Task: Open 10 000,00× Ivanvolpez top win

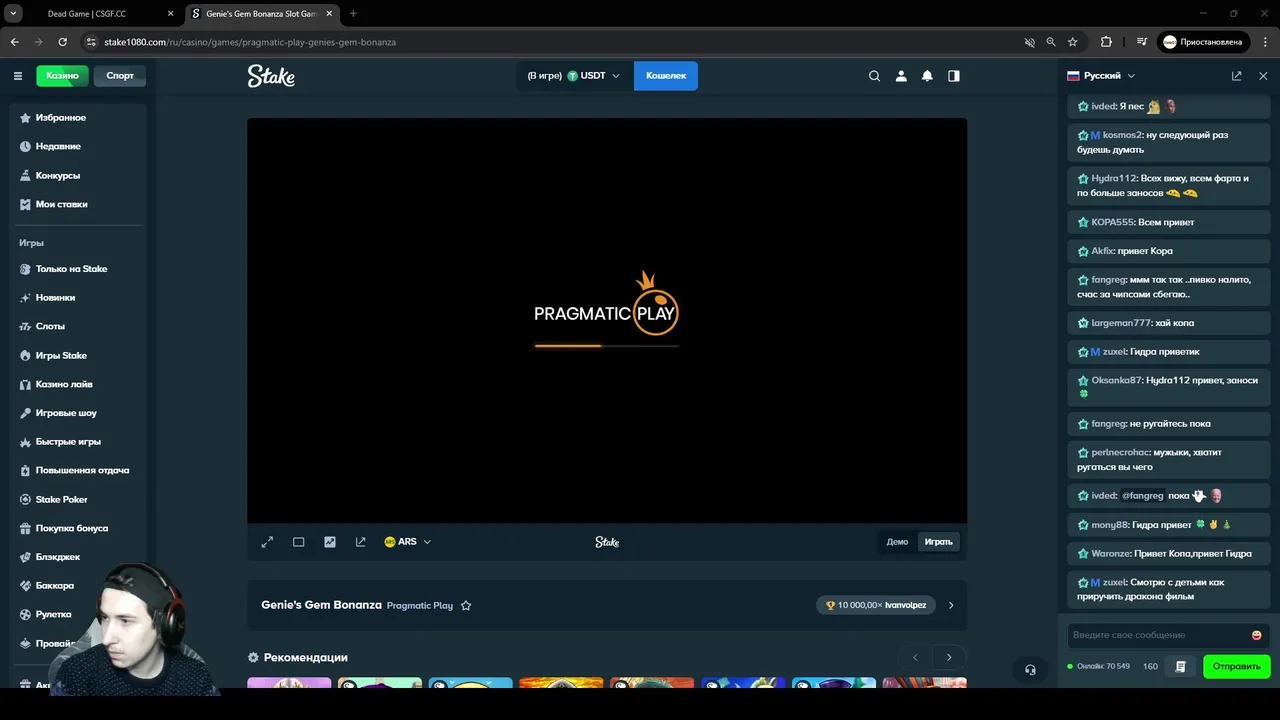Action: click(x=876, y=605)
